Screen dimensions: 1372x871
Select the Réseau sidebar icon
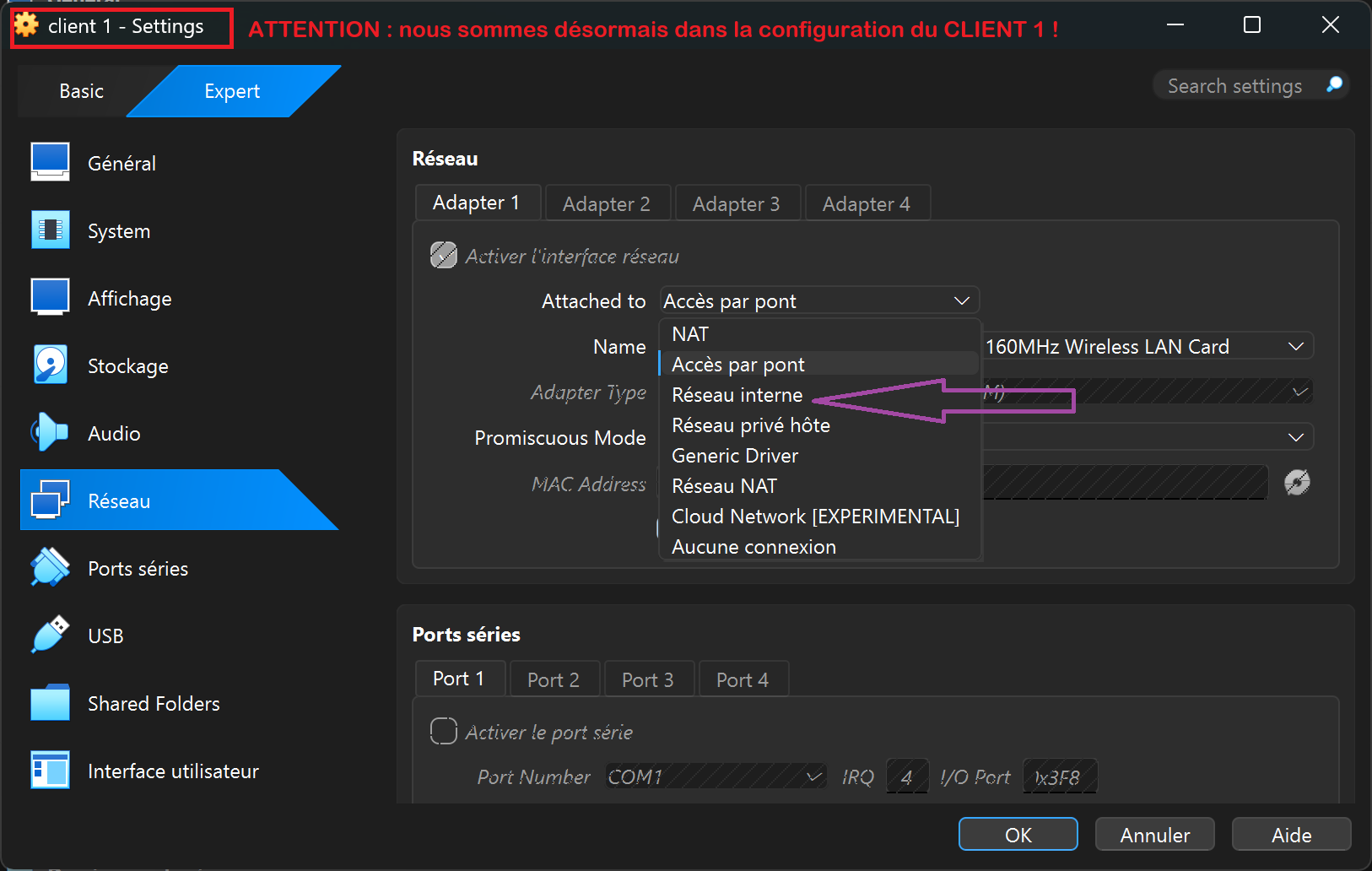51,500
